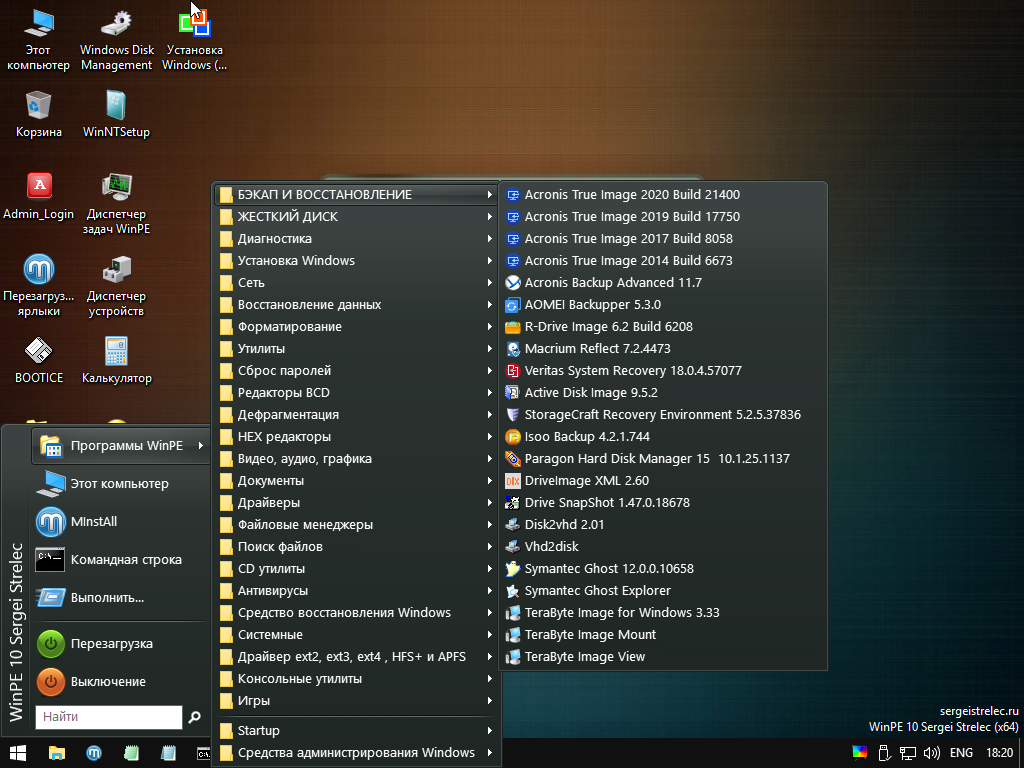The image size is (1024, 768).
Task: Click Перезагрузка in the start menu
Action: coord(121,644)
